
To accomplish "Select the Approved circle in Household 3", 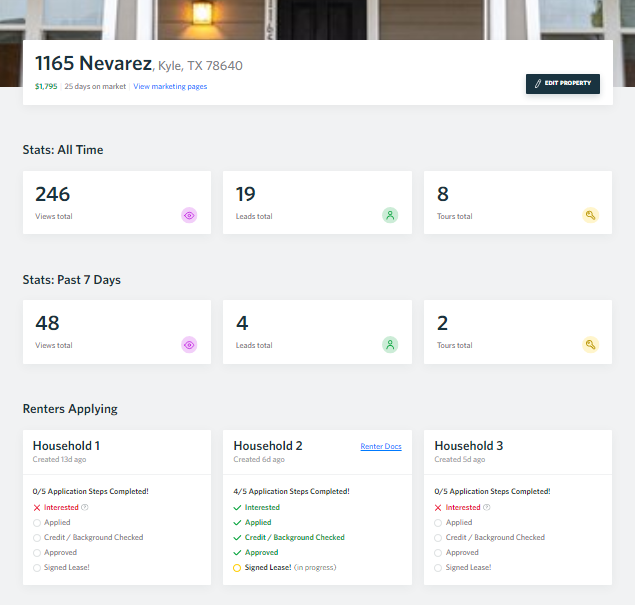I will (438, 553).
